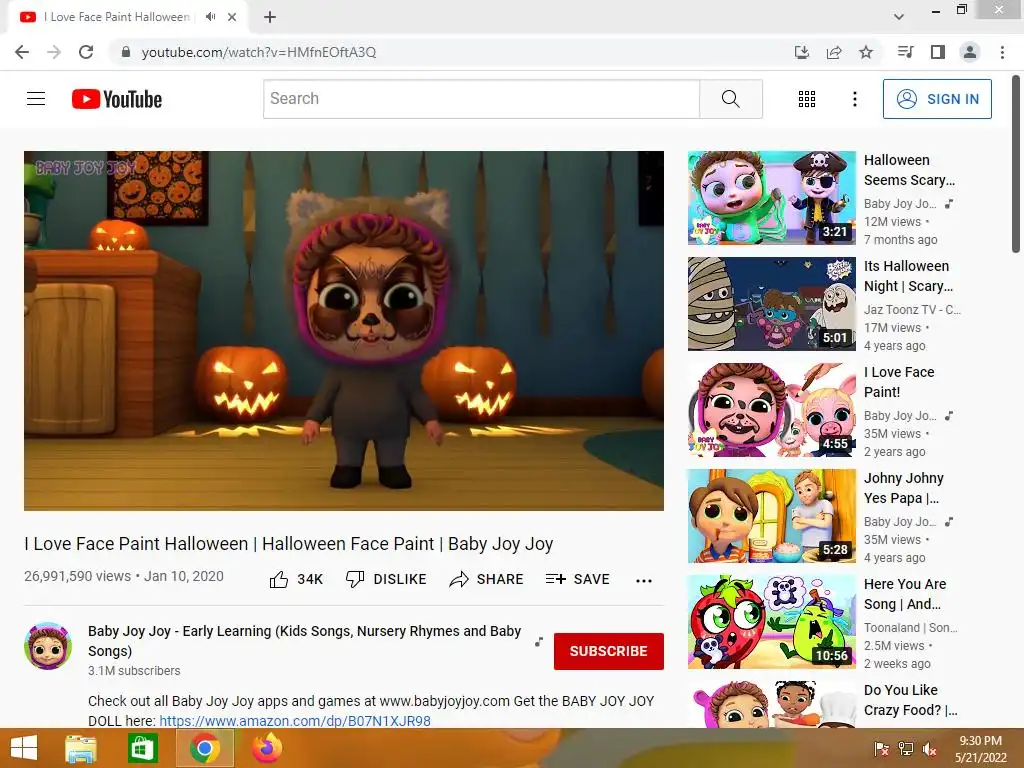Open the YouTube apps grid icon
This screenshot has width=1024, height=768.
[x=807, y=99]
